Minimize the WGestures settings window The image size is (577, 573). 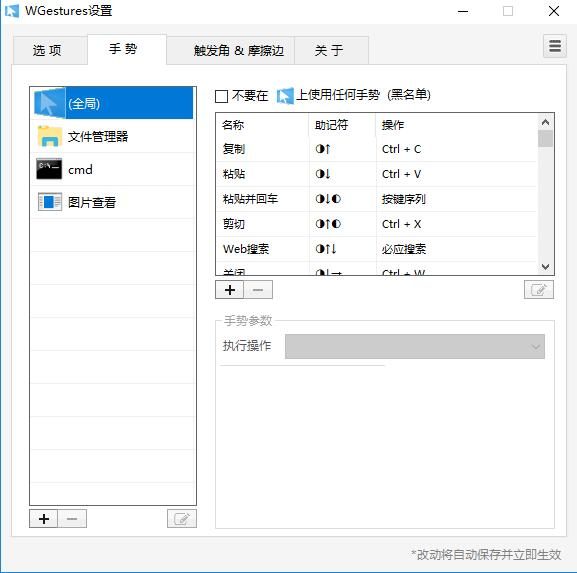point(463,11)
